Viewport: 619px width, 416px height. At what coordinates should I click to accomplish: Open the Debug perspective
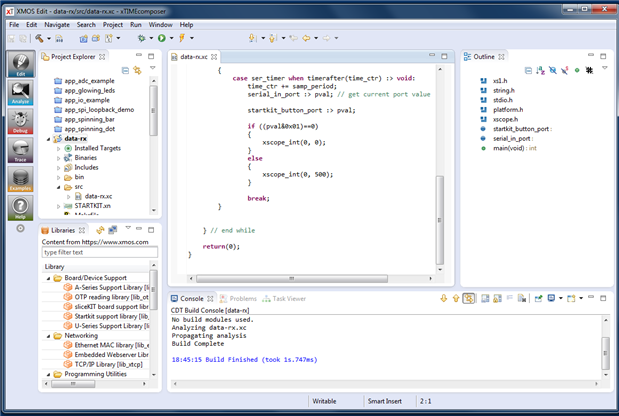point(20,122)
